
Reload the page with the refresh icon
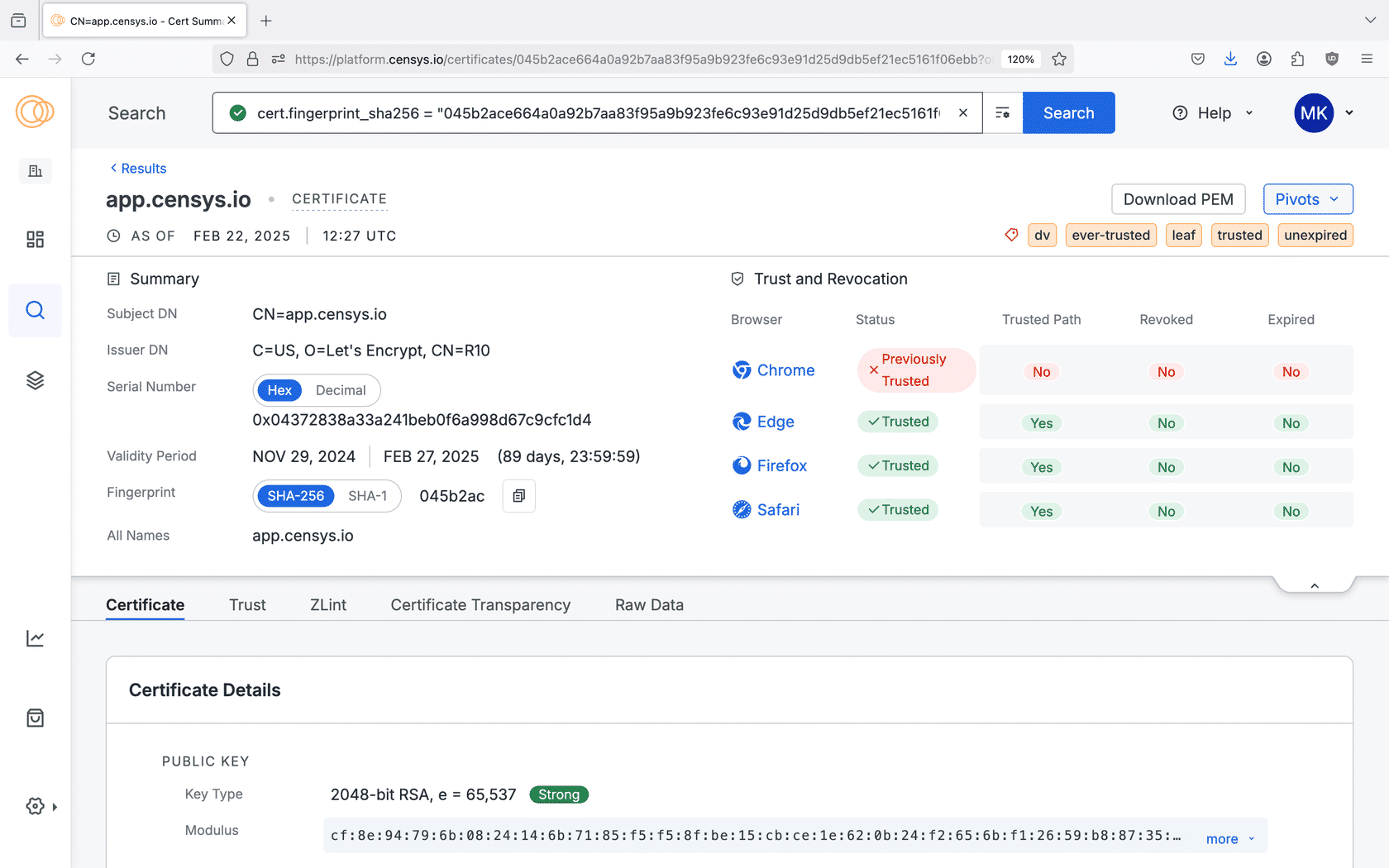88,59
